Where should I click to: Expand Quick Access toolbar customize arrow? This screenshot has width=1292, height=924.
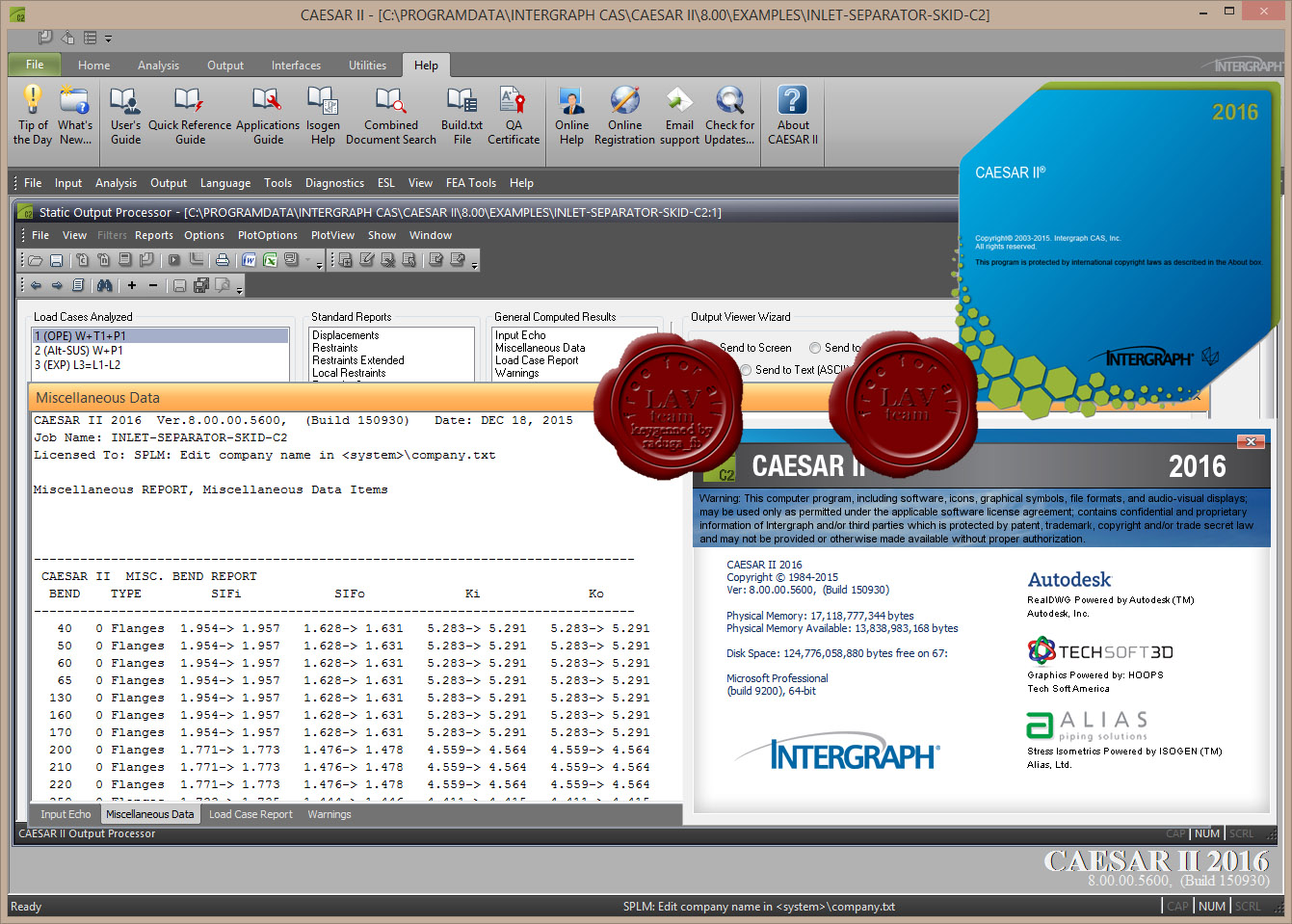coord(108,39)
